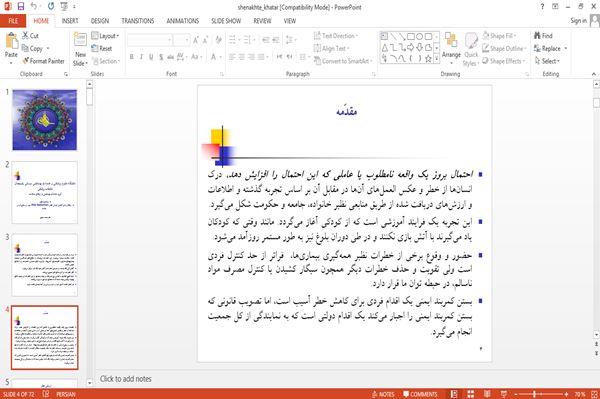Clear all formatting with eraser icon
This screenshot has height=399, width=600.
pyautogui.click(x=218, y=40)
